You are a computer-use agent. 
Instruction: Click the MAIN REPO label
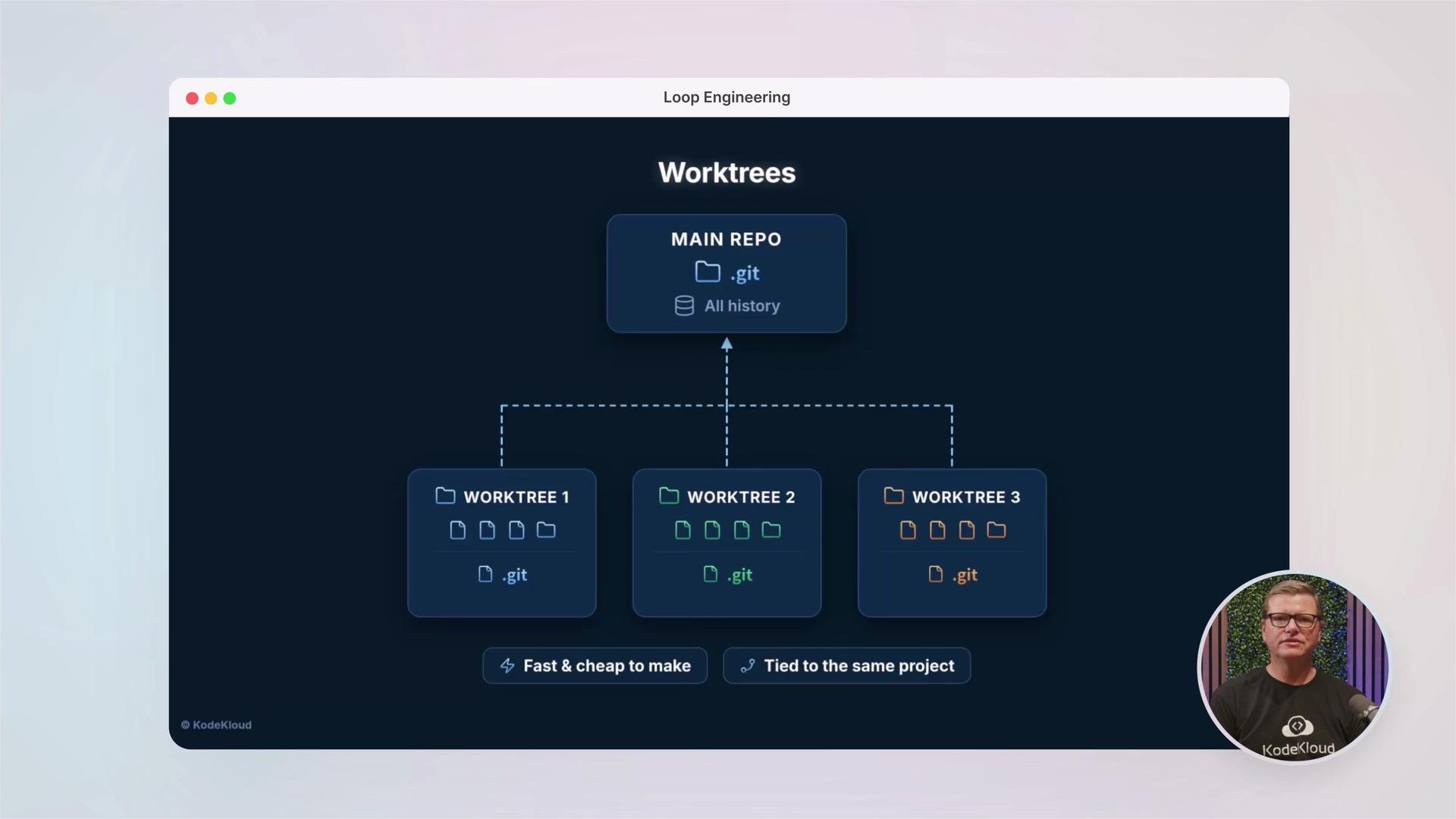pos(726,239)
